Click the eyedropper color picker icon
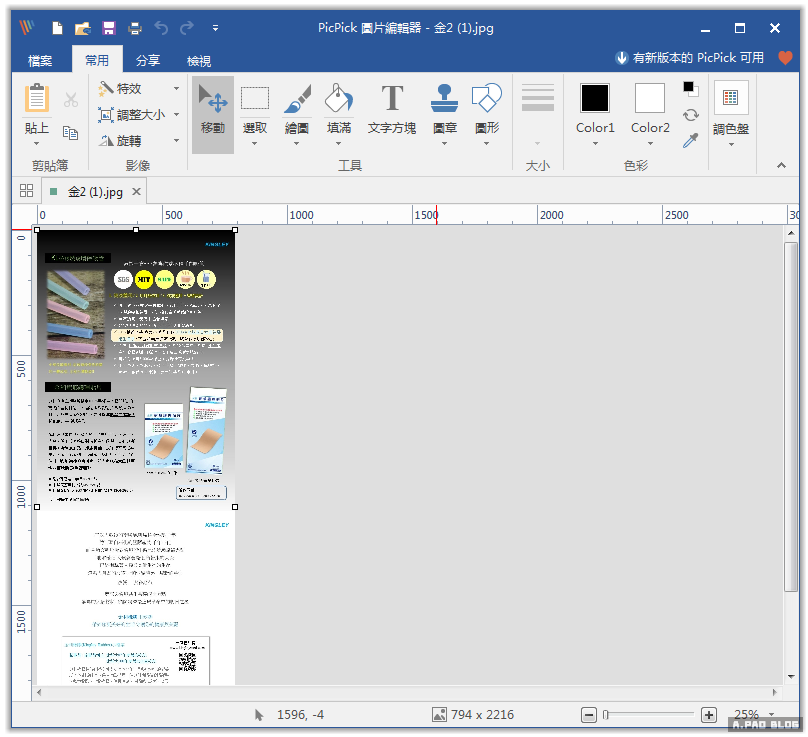Screen dimensions: 808x737 pyautogui.click(x=690, y=141)
